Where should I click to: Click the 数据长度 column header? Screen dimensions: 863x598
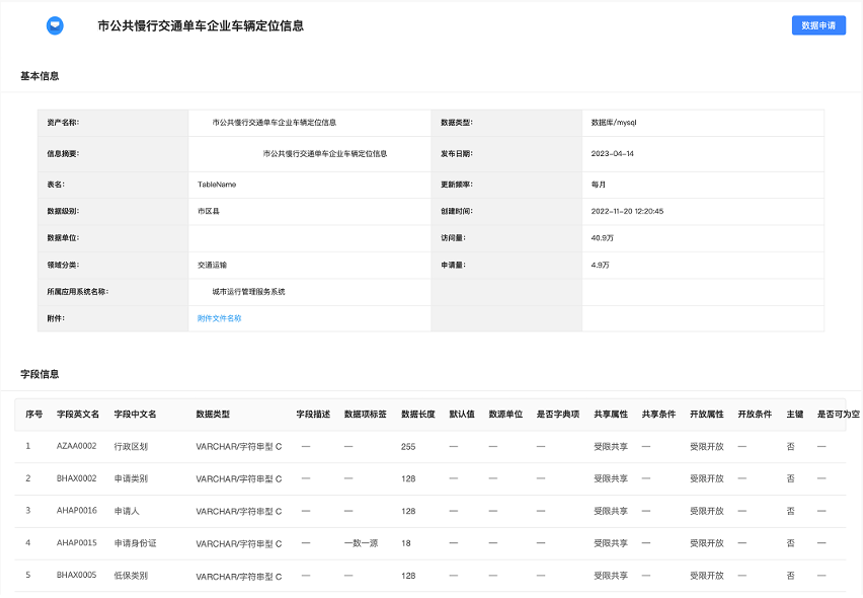[418, 414]
